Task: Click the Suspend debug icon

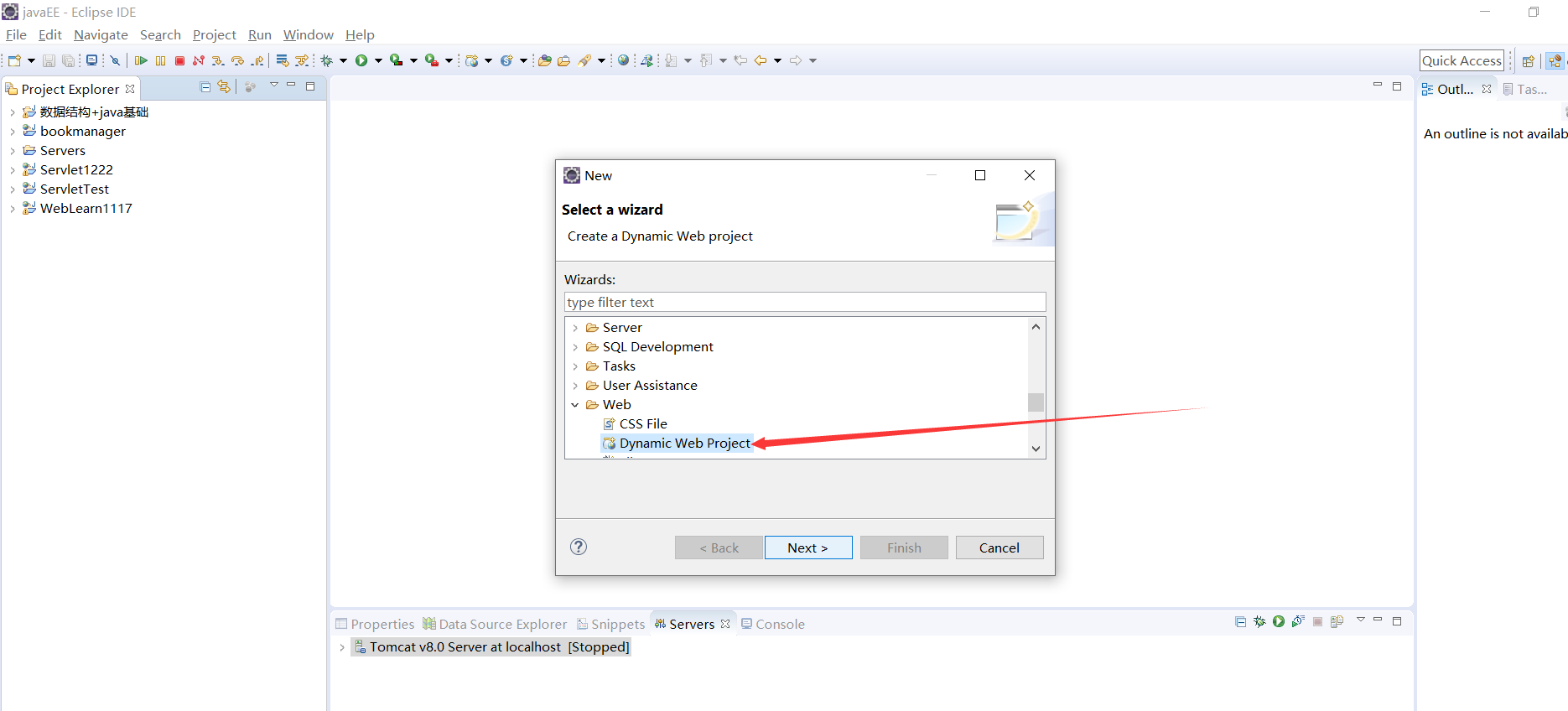Action: point(160,60)
